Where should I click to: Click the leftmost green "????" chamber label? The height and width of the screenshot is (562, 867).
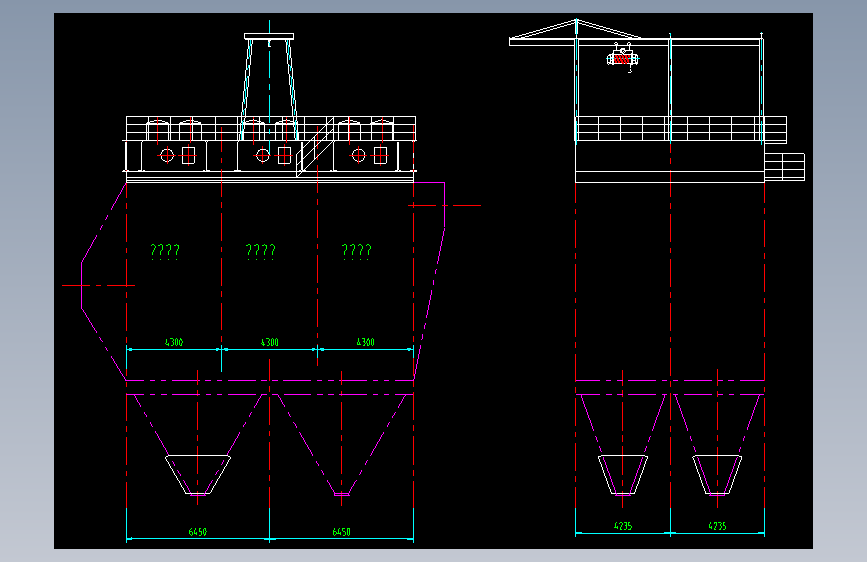point(165,252)
